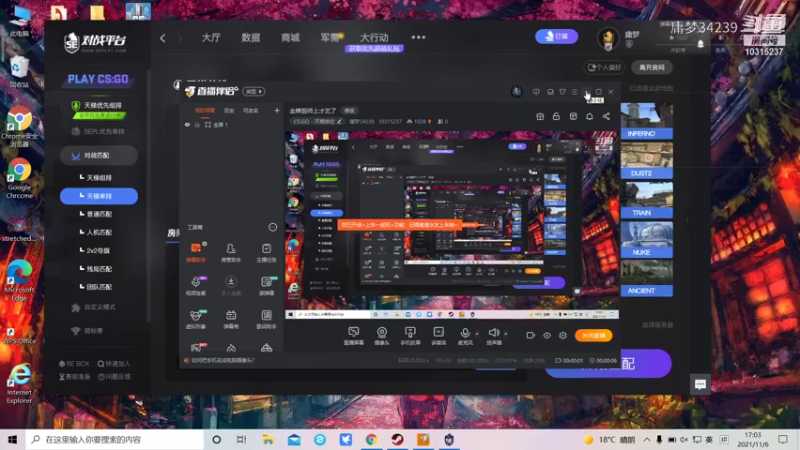The image size is (800, 450).
Task: Add a 多媒体 media source
Action: tap(438, 336)
